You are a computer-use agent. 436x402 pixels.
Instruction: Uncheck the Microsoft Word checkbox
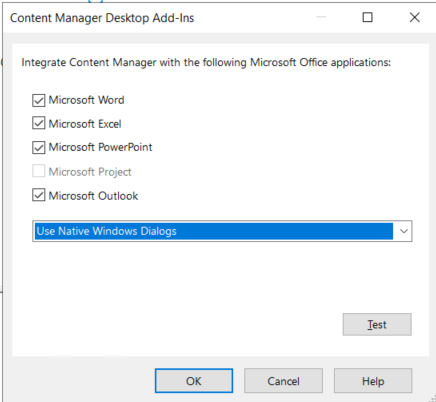click(x=39, y=100)
